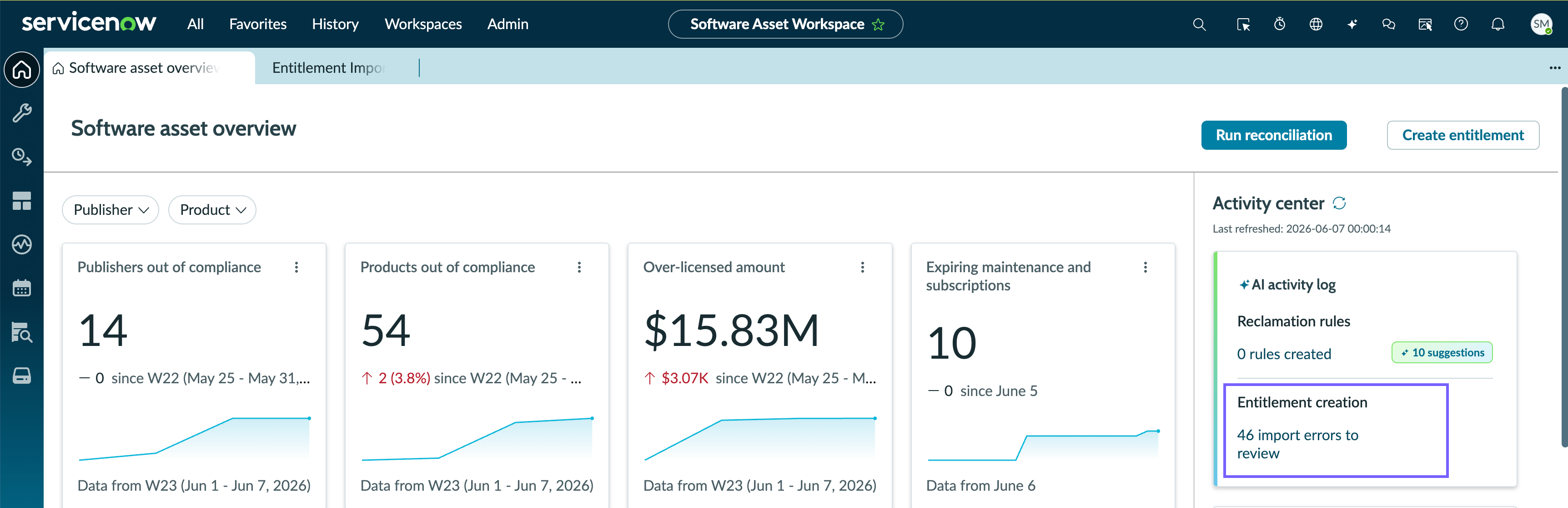Open the global search magnifier icon
The image size is (1568, 508).
[x=1199, y=25]
